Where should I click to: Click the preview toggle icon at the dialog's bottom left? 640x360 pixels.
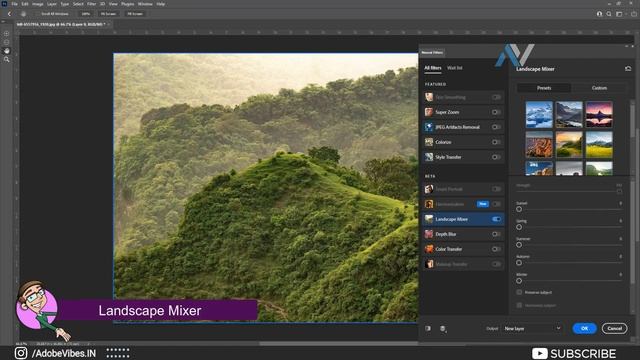428,328
